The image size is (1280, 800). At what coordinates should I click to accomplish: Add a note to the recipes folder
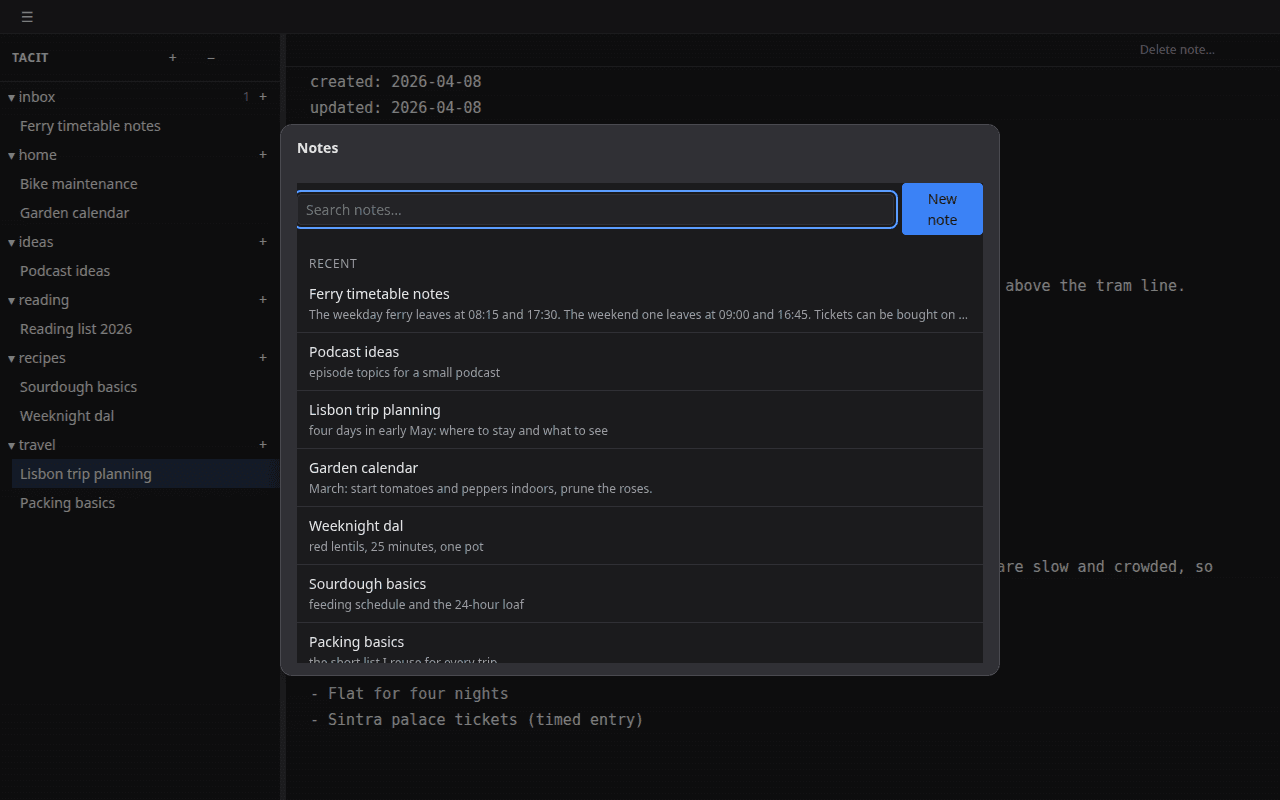(x=263, y=358)
